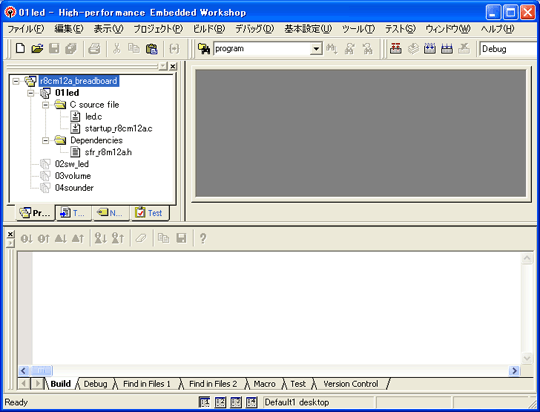
Task: Open the Debug configuration dropdown
Action: tap(509, 49)
